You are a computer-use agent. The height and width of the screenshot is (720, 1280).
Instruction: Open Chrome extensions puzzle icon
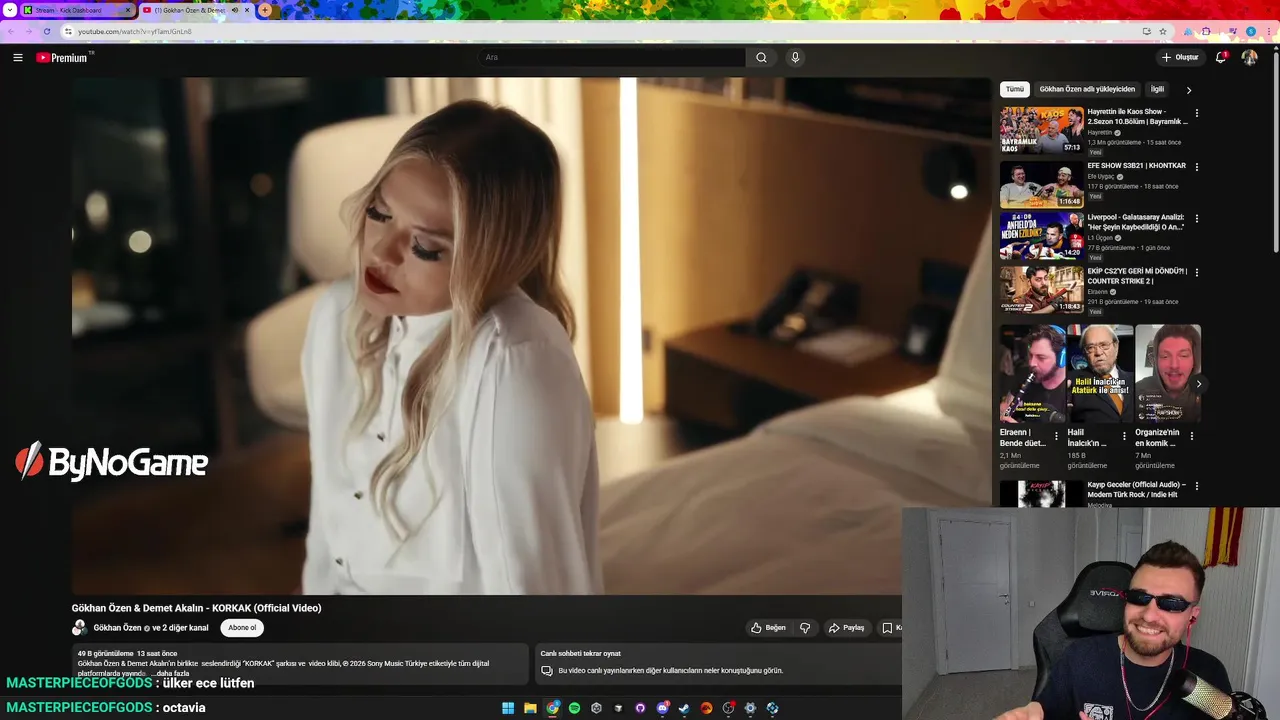[1206, 31]
